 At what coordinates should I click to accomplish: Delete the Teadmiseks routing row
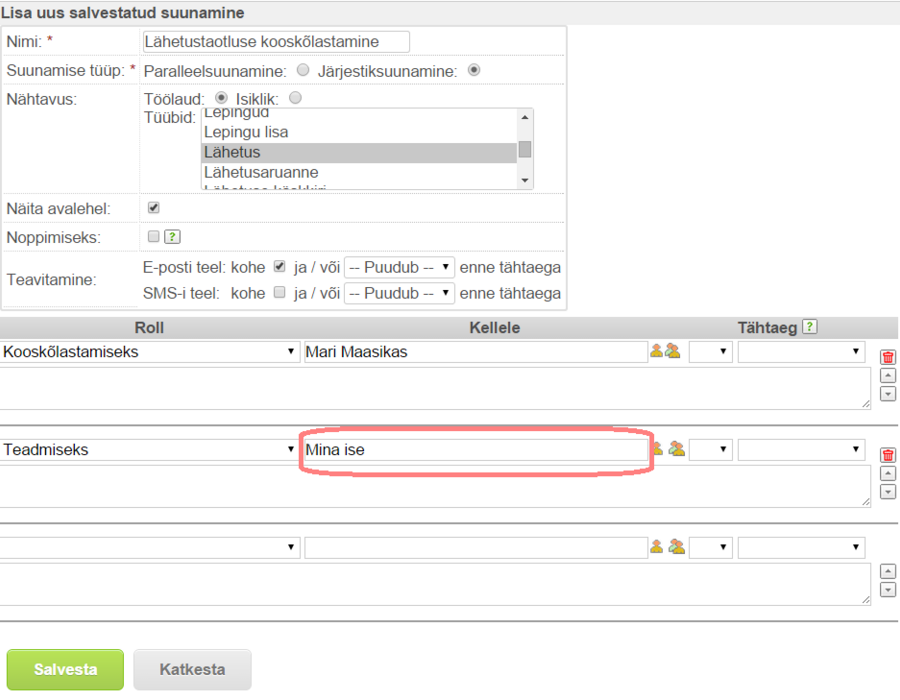click(x=888, y=455)
